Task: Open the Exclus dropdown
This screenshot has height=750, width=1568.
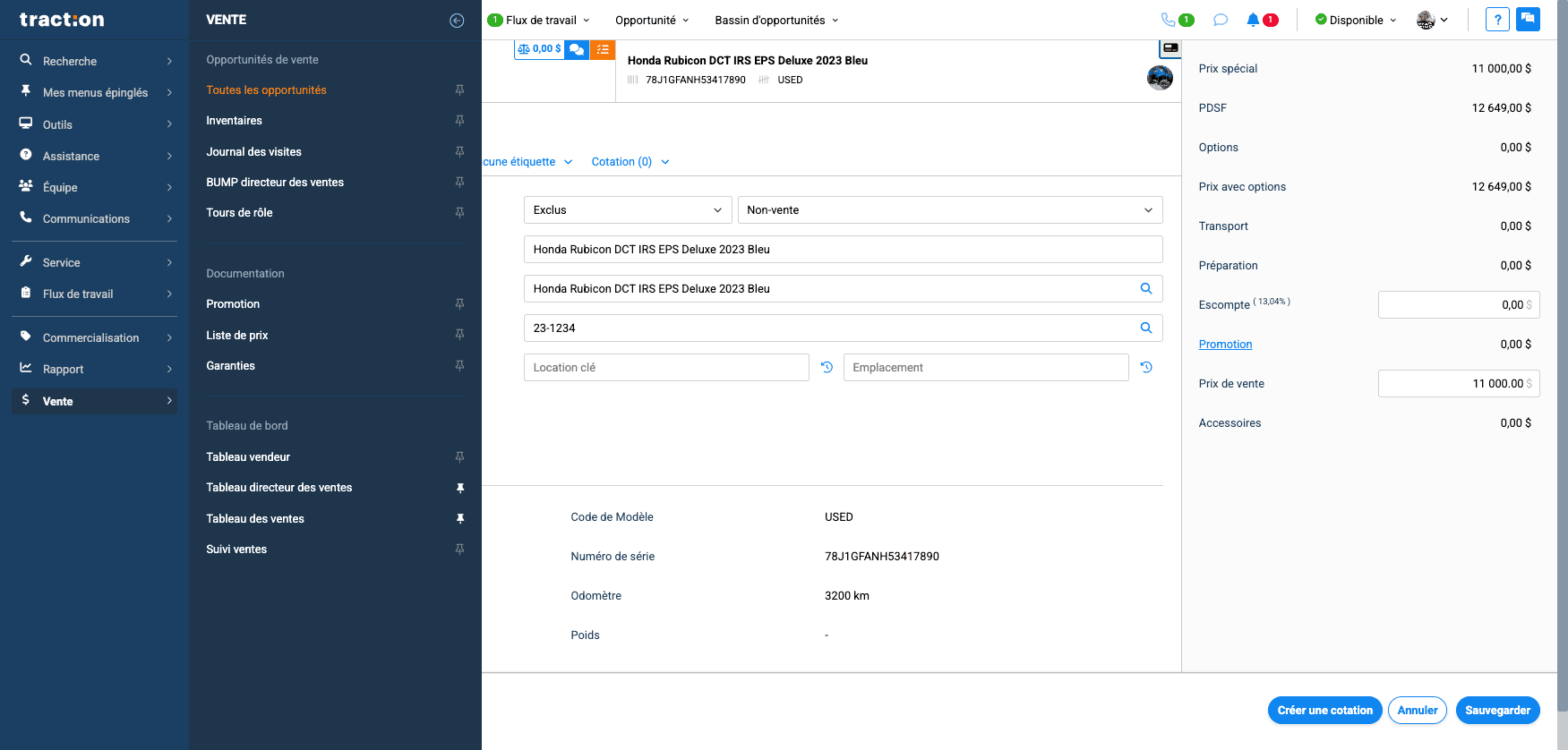Action: tap(628, 210)
